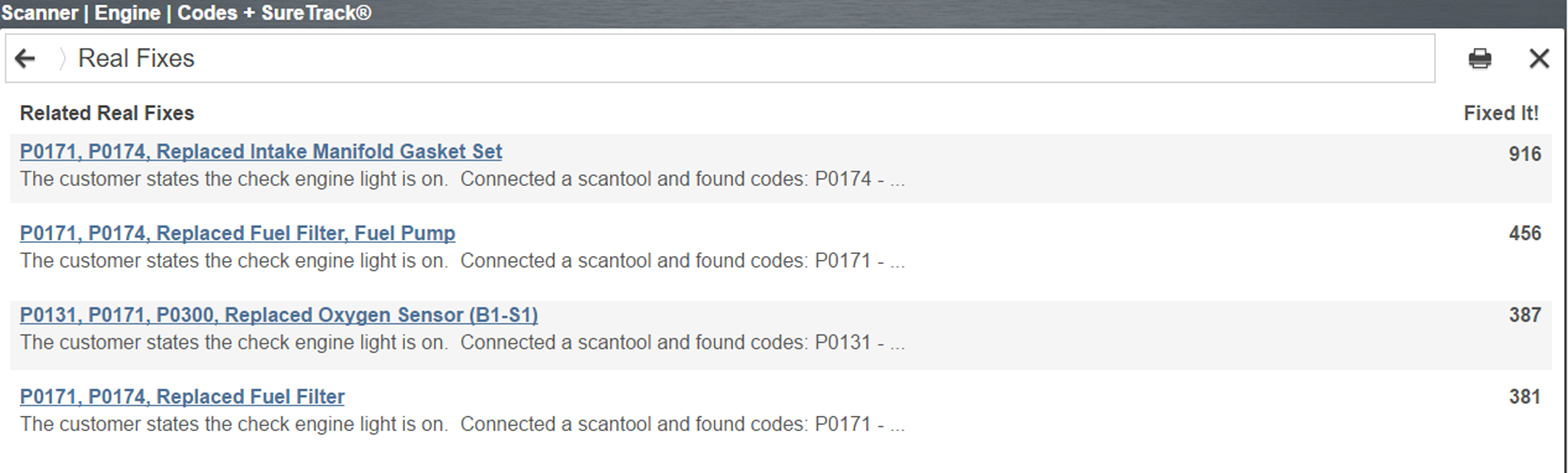Image resolution: width=1568 pixels, height=473 pixels.
Task: Click the 456 Fixed It count
Action: [1524, 233]
